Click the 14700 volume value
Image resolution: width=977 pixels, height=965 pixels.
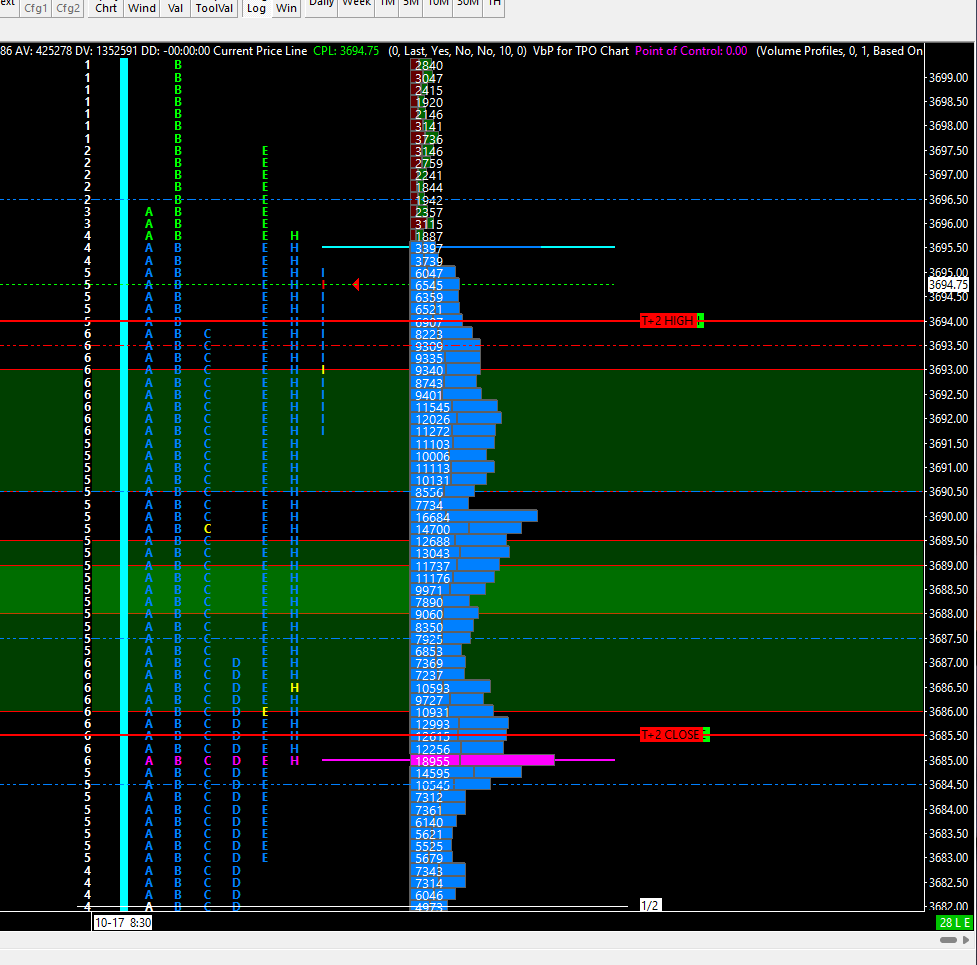coord(432,530)
